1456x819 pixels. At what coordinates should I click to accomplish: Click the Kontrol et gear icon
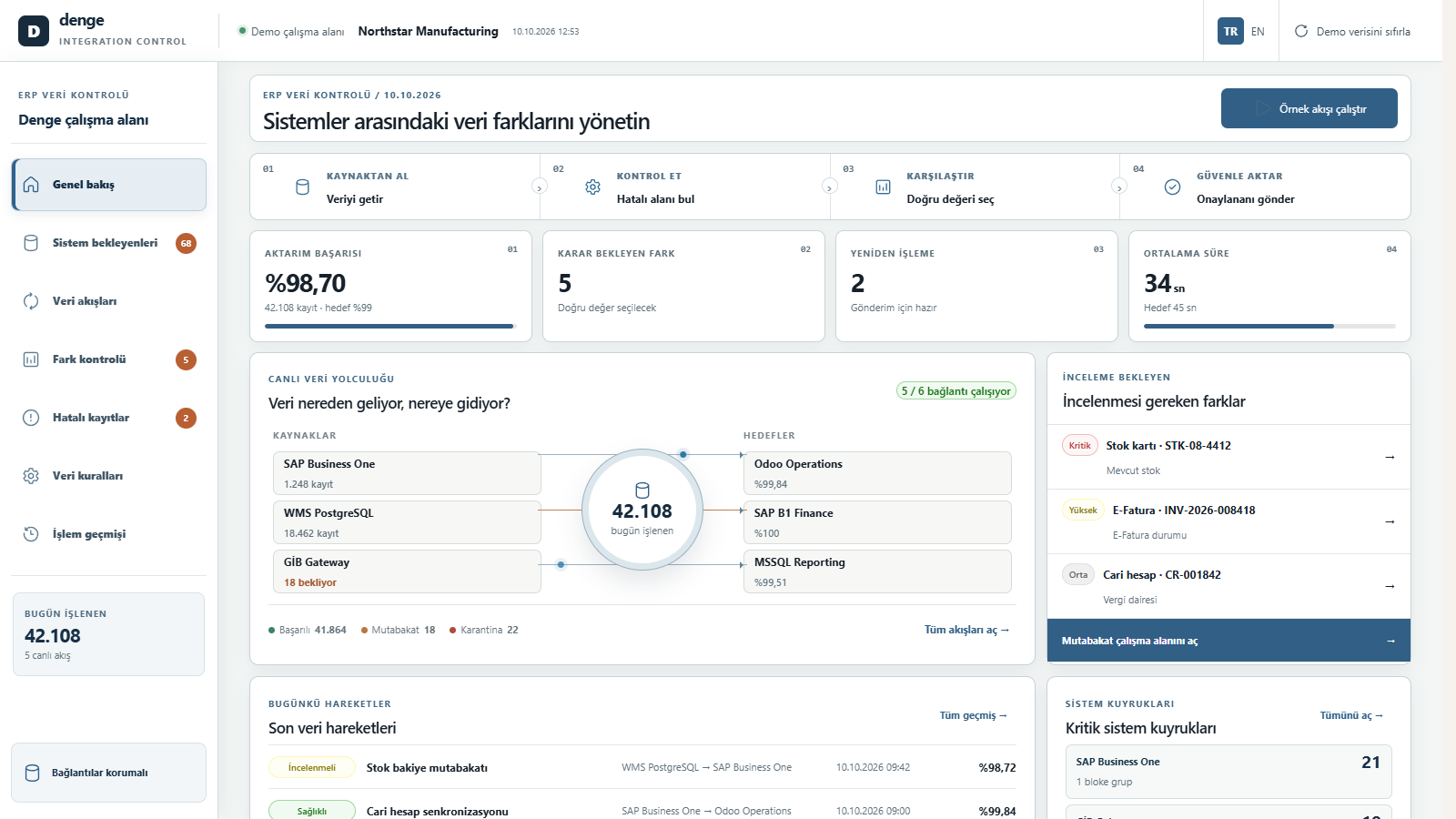click(x=592, y=187)
